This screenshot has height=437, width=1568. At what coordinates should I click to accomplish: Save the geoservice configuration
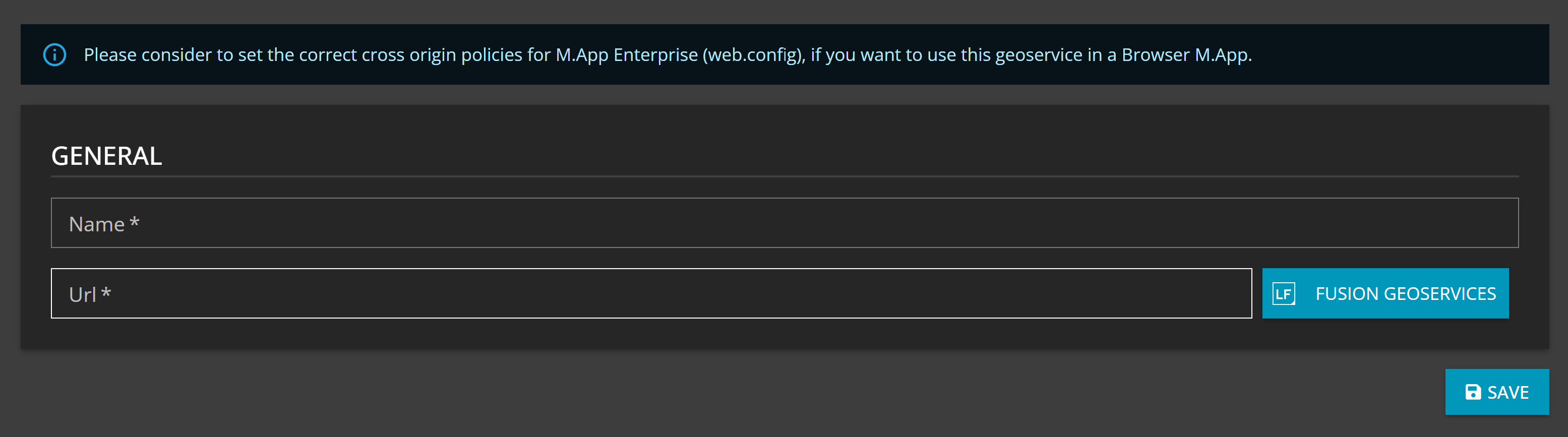pyautogui.click(x=1497, y=392)
